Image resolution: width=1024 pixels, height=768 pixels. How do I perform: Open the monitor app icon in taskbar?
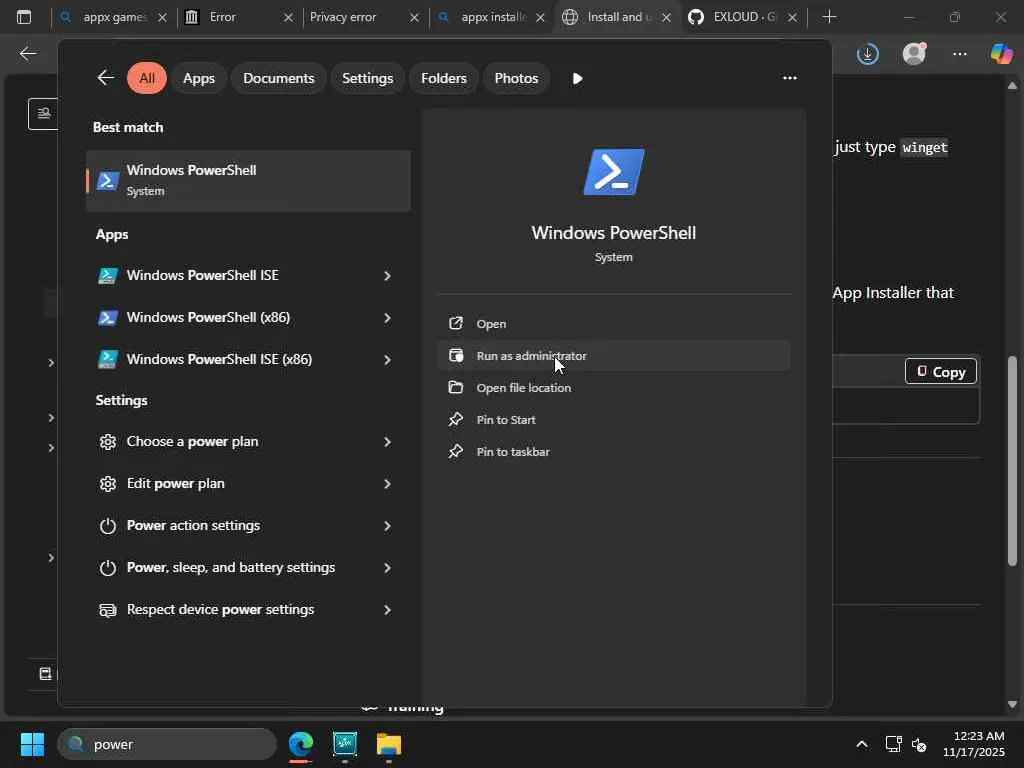click(345, 744)
